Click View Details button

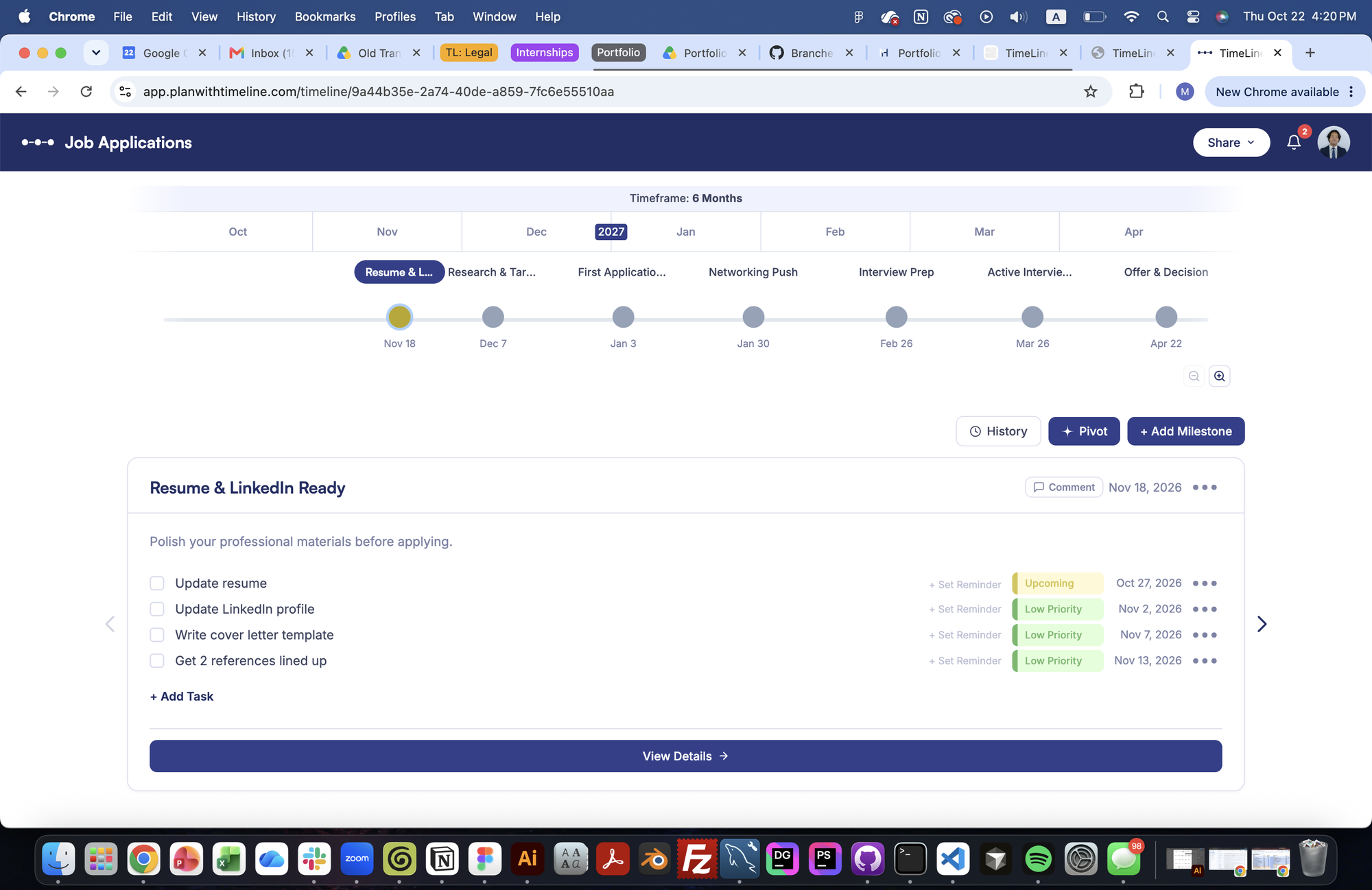[x=685, y=756]
